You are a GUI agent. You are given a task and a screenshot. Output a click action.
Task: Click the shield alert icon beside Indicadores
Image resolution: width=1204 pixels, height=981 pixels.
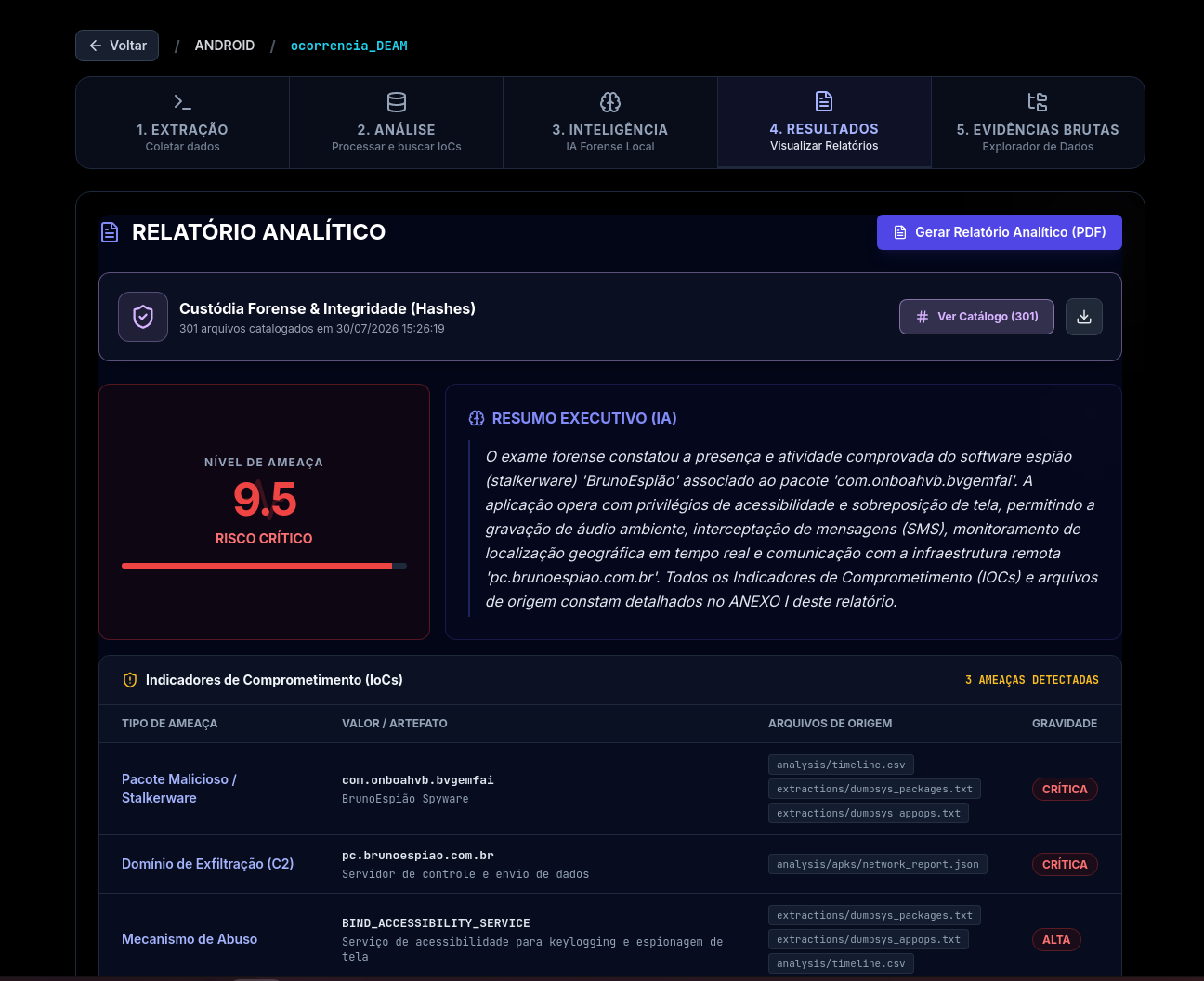pyautogui.click(x=130, y=680)
